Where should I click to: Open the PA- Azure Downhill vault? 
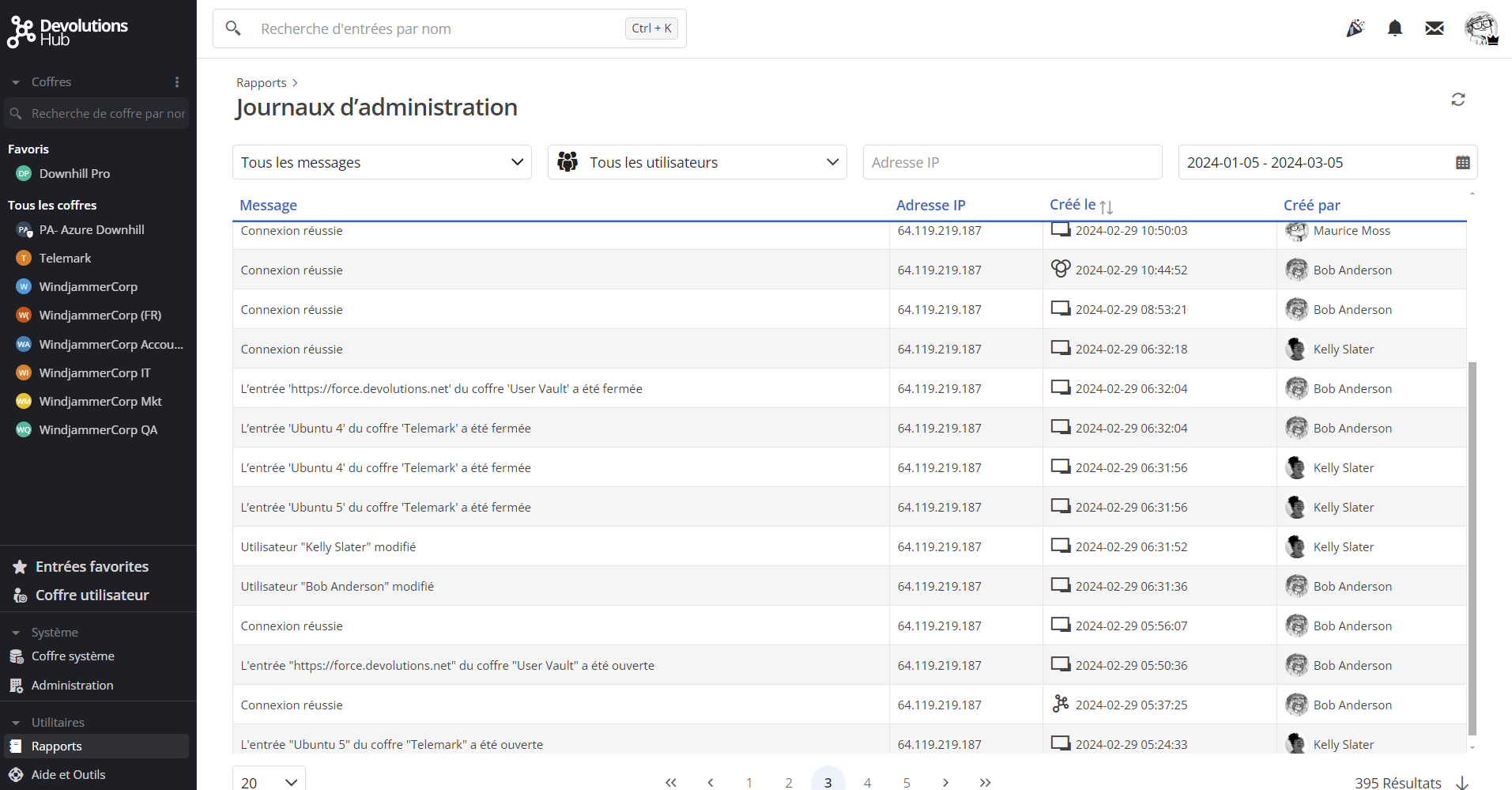pyautogui.click(x=92, y=229)
